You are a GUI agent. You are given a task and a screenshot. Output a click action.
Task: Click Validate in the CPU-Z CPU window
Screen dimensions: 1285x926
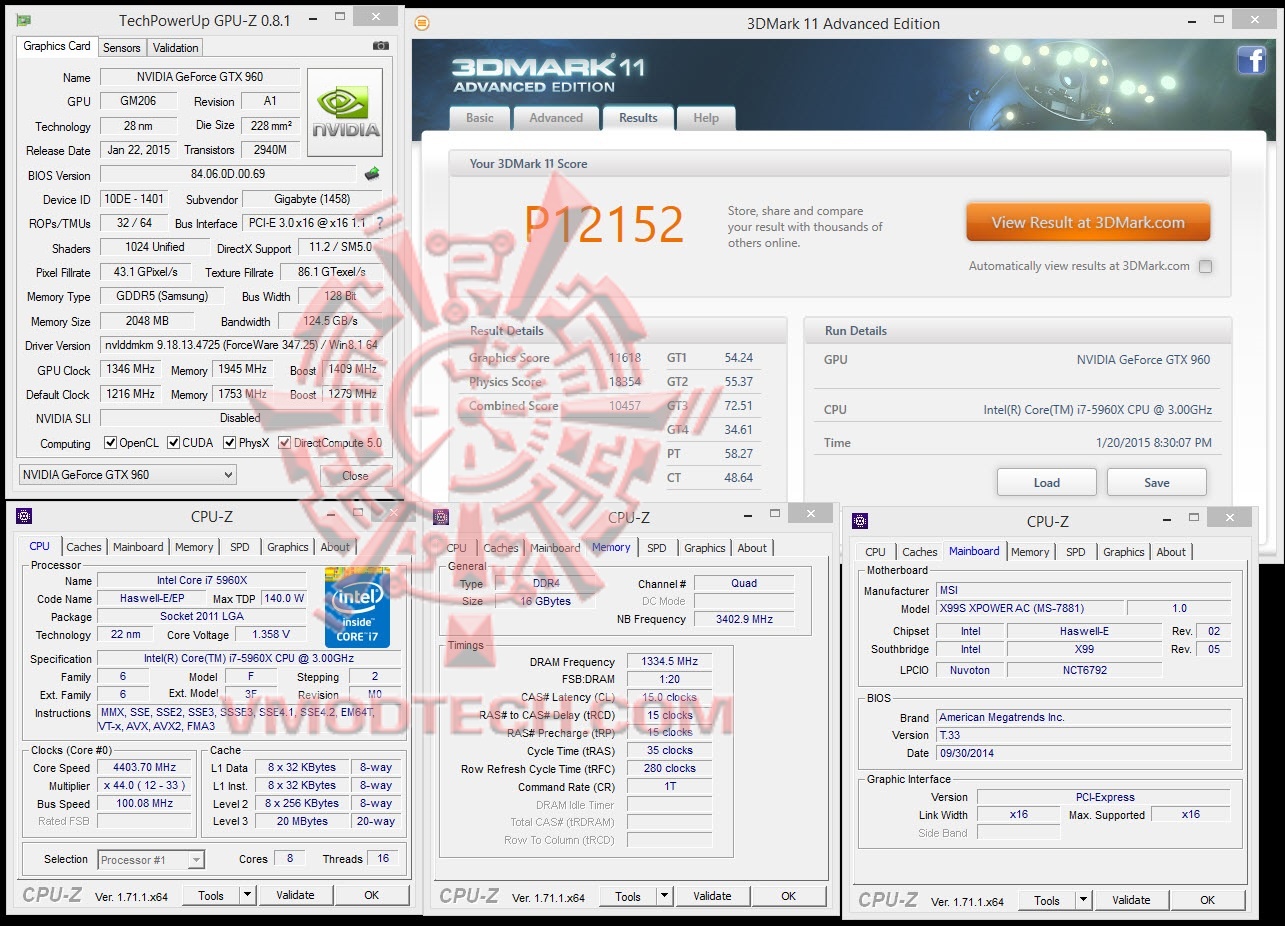pyautogui.click(x=295, y=895)
